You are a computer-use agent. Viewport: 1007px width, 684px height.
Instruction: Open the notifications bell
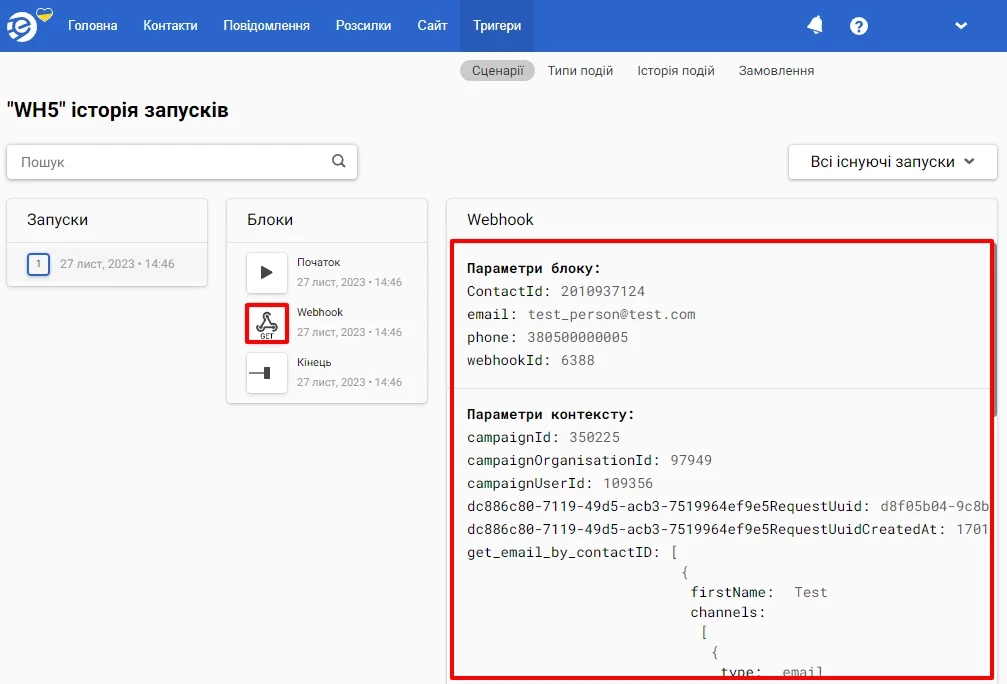pyautogui.click(x=815, y=25)
